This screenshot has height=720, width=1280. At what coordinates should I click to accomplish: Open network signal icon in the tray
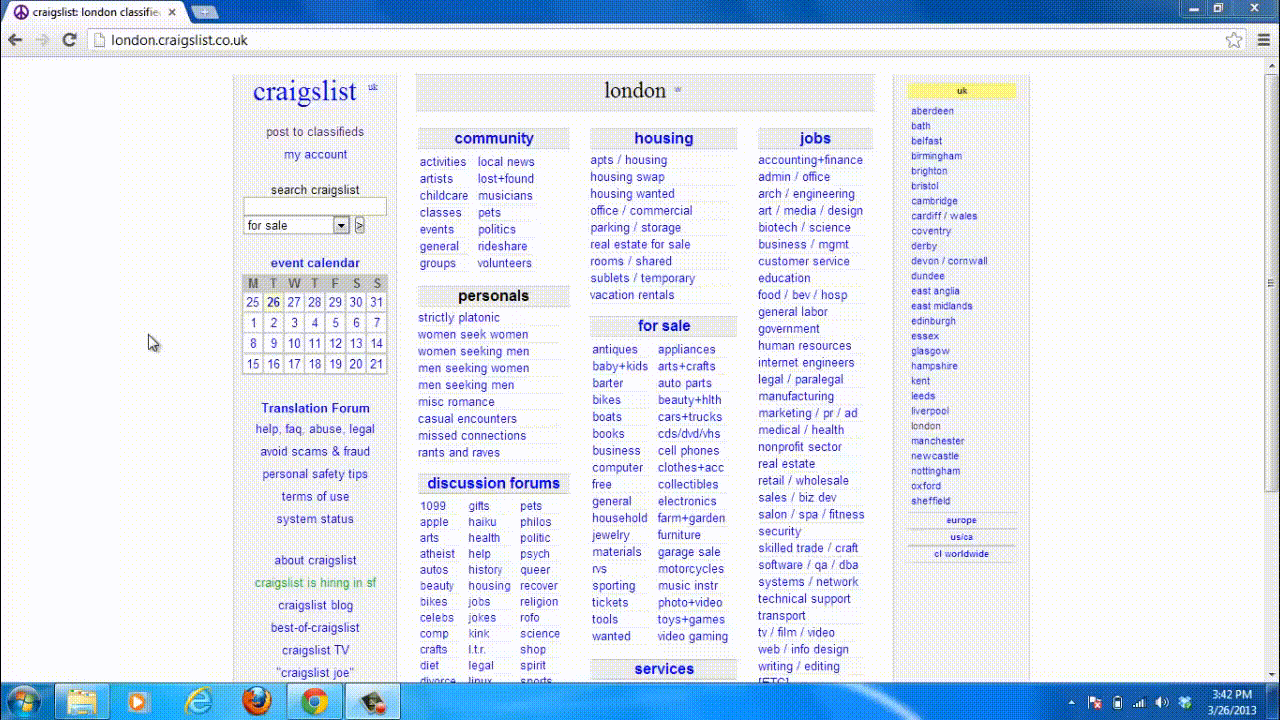1140,703
